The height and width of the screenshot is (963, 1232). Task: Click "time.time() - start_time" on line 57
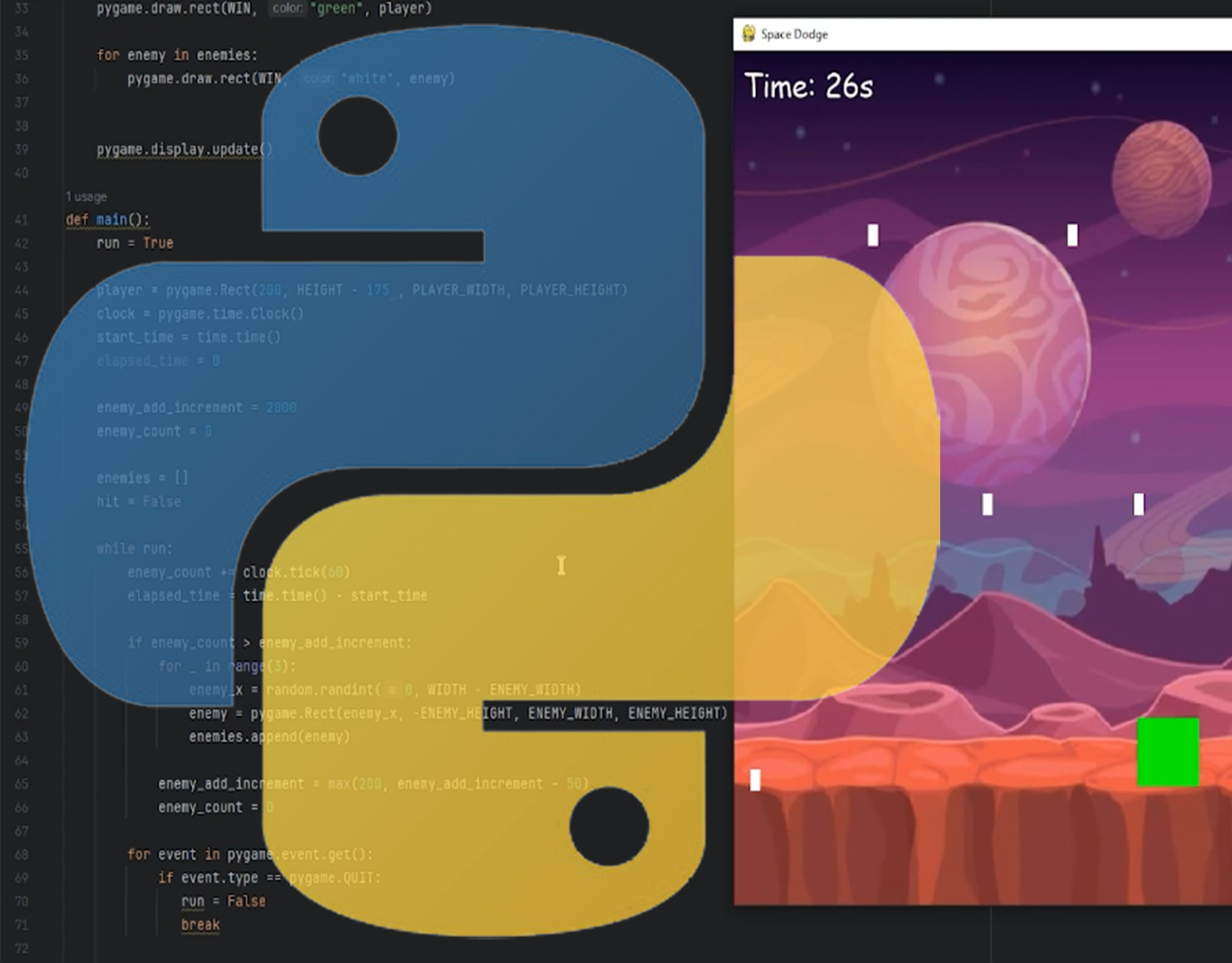pyautogui.click(x=335, y=596)
